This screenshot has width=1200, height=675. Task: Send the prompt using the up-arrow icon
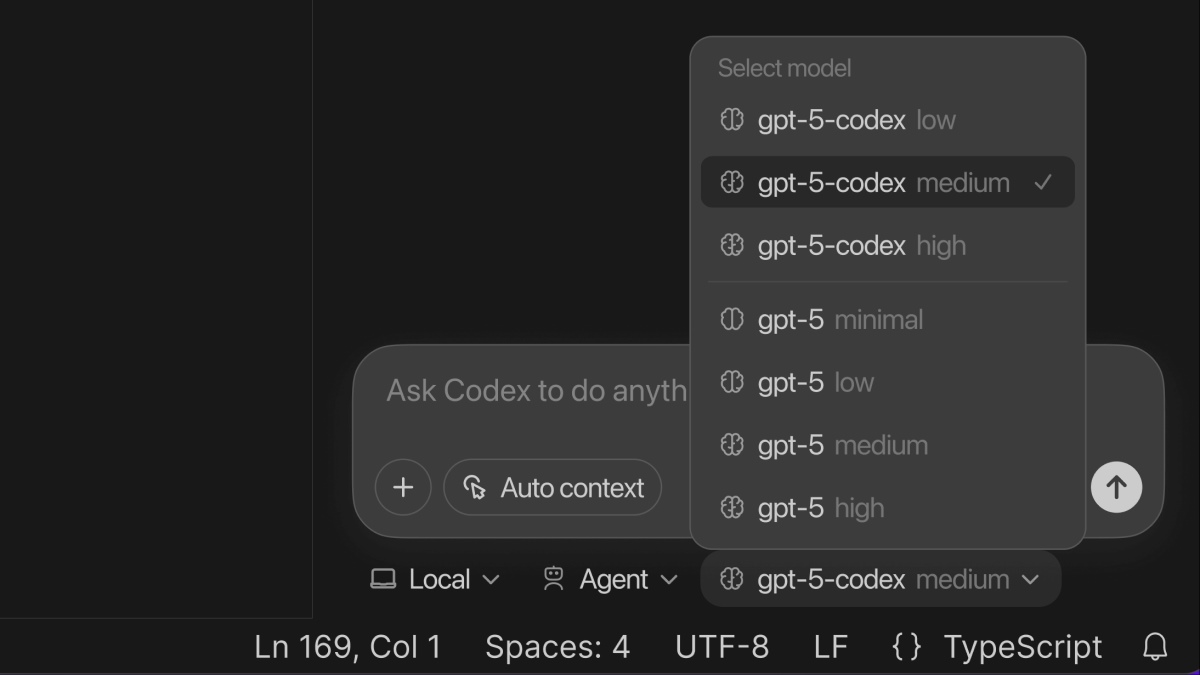1116,487
